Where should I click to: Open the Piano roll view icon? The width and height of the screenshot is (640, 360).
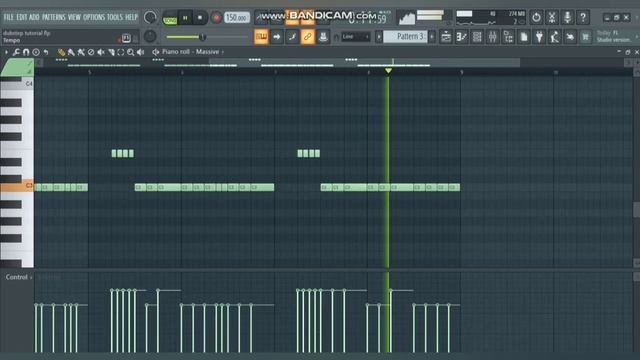(462, 37)
